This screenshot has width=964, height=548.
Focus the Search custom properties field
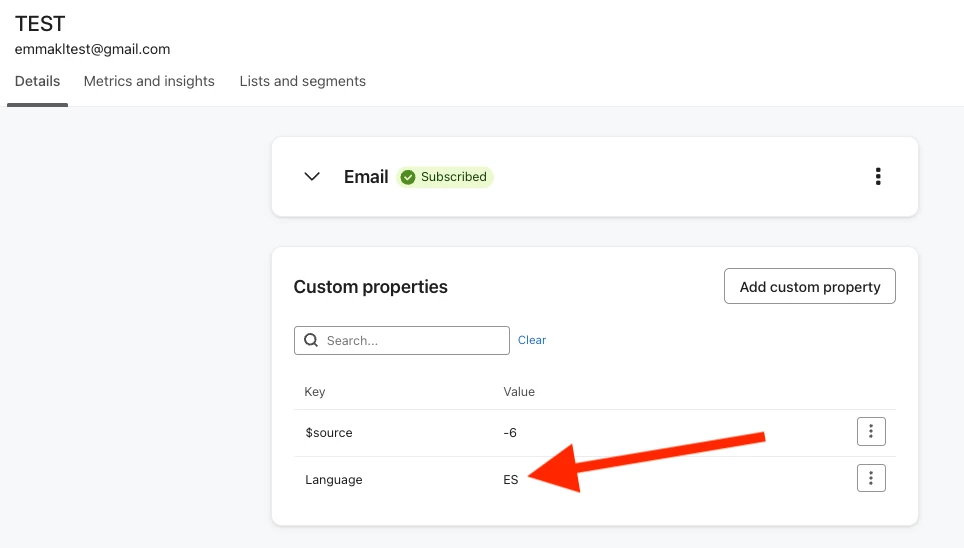(x=401, y=340)
